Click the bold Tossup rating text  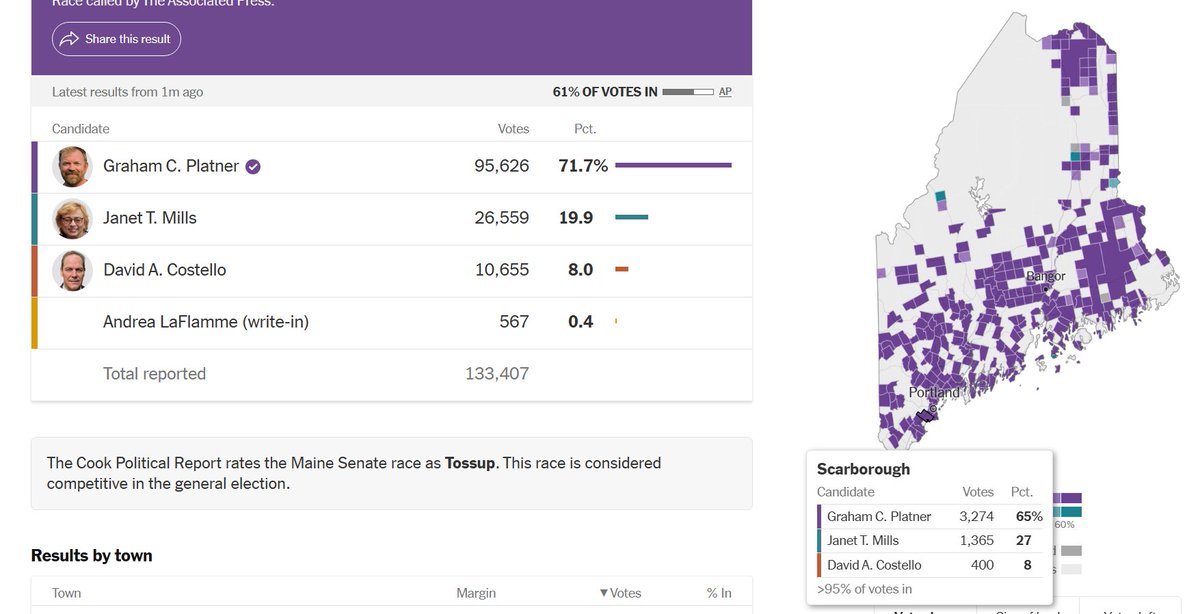[470, 463]
